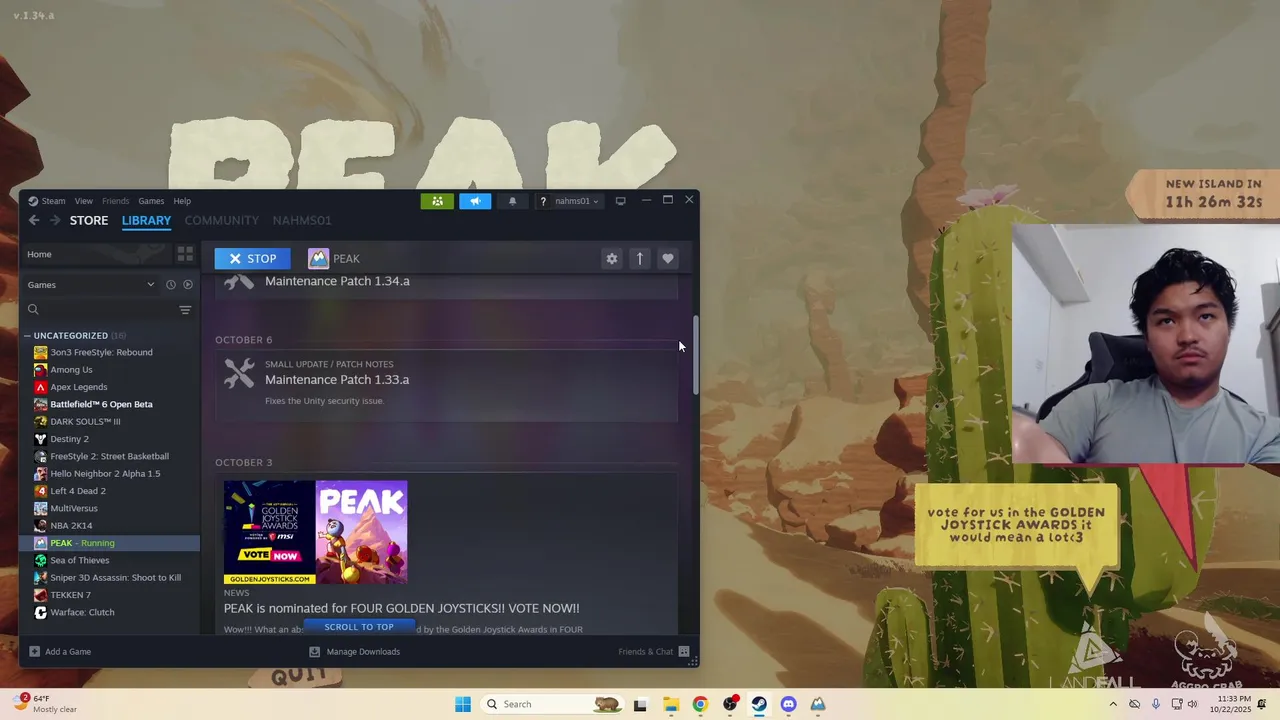Click the PEAK game icon in header
This screenshot has width=1280, height=720.
tap(318, 259)
